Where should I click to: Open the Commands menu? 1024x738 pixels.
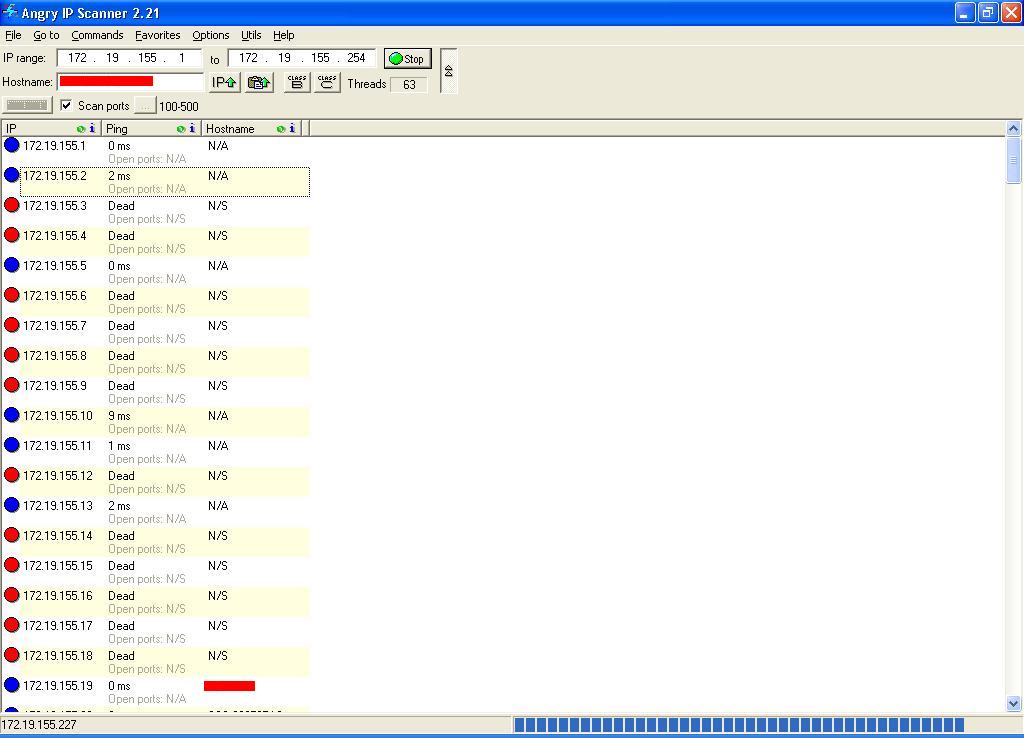pos(97,35)
